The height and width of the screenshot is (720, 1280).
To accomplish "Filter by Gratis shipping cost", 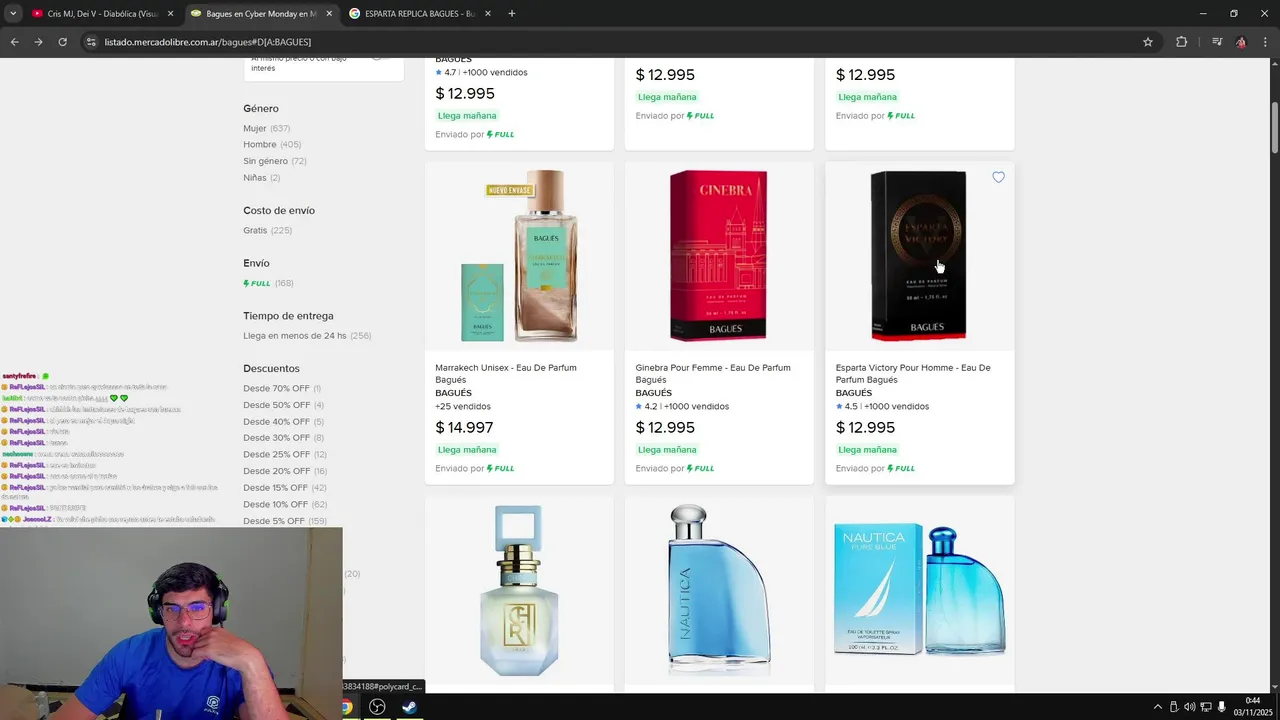I will (x=267, y=230).
